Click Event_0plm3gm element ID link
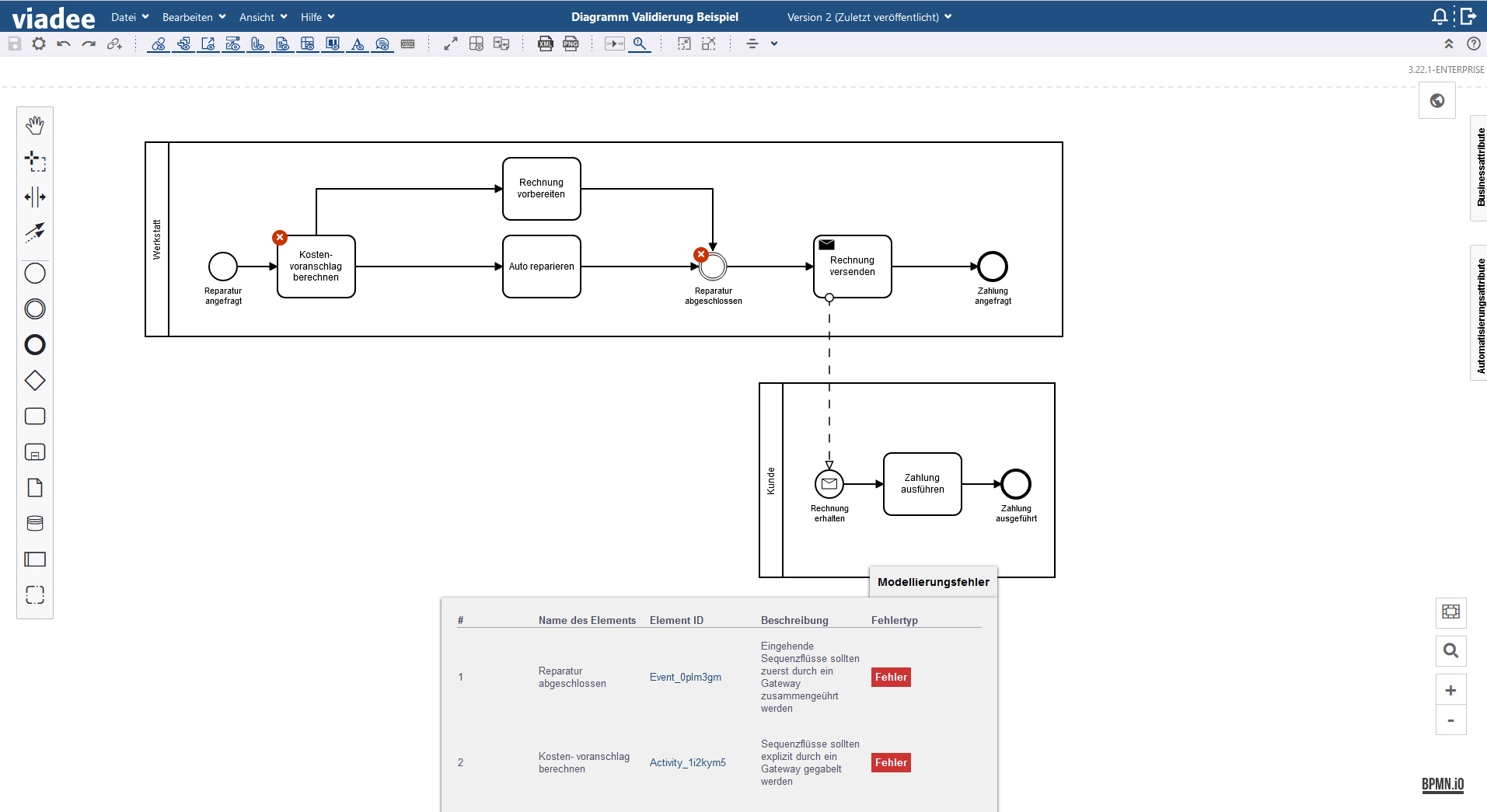Viewport: 1487px width, 812px height. click(x=686, y=678)
